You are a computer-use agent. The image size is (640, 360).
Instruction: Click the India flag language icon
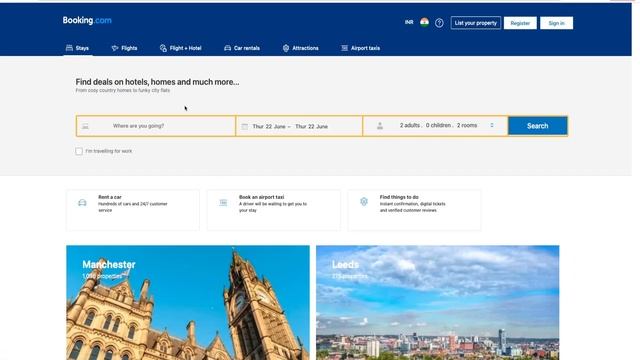tap(424, 22)
